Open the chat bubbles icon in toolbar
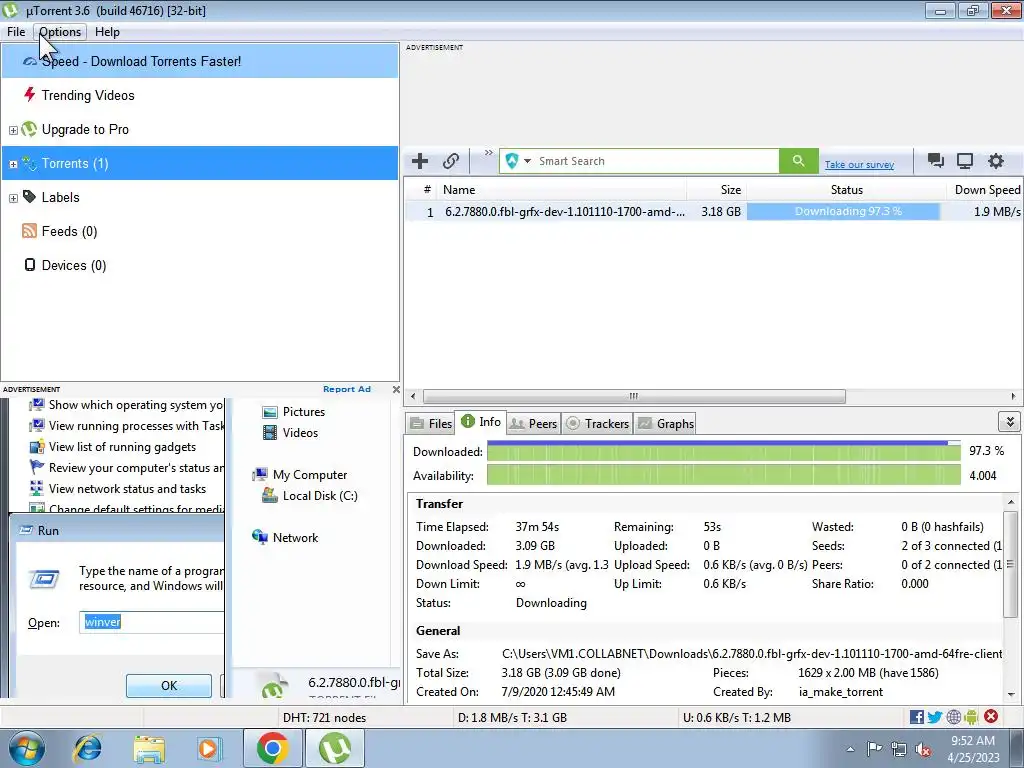Screen dimensions: 1024x768 (935, 161)
